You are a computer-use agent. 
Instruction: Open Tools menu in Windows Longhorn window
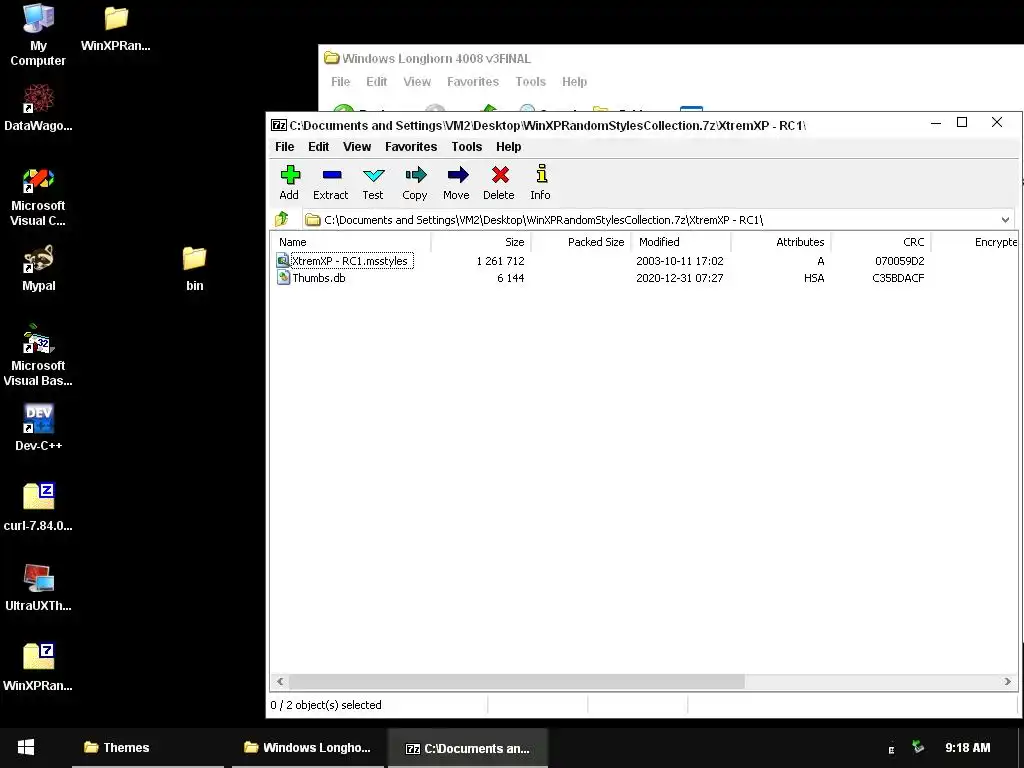click(x=530, y=82)
